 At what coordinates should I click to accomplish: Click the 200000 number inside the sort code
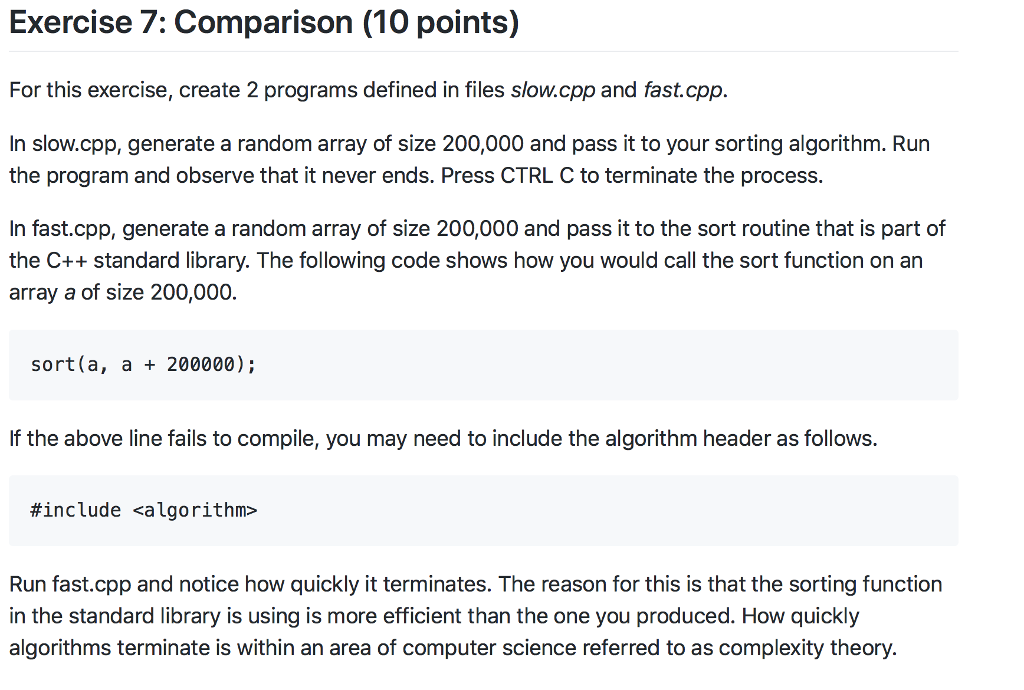(x=200, y=365)
